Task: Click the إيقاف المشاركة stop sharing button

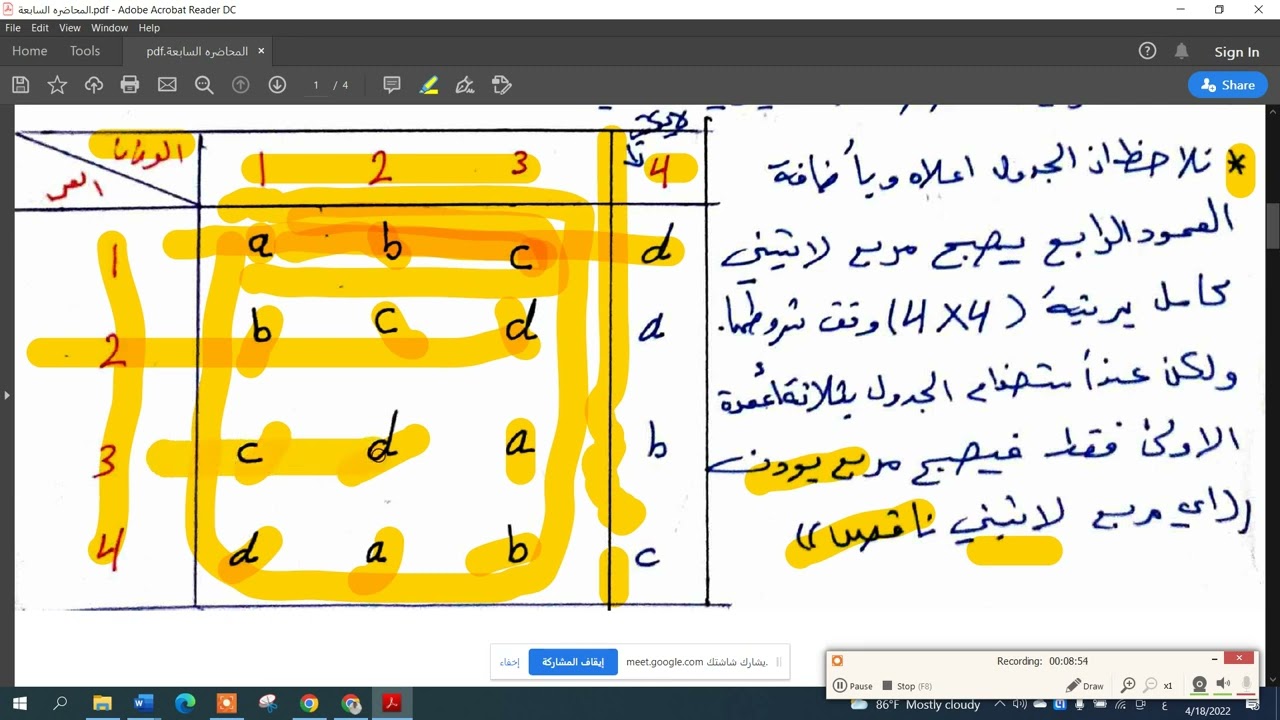Action: click(x=573, y=662)
